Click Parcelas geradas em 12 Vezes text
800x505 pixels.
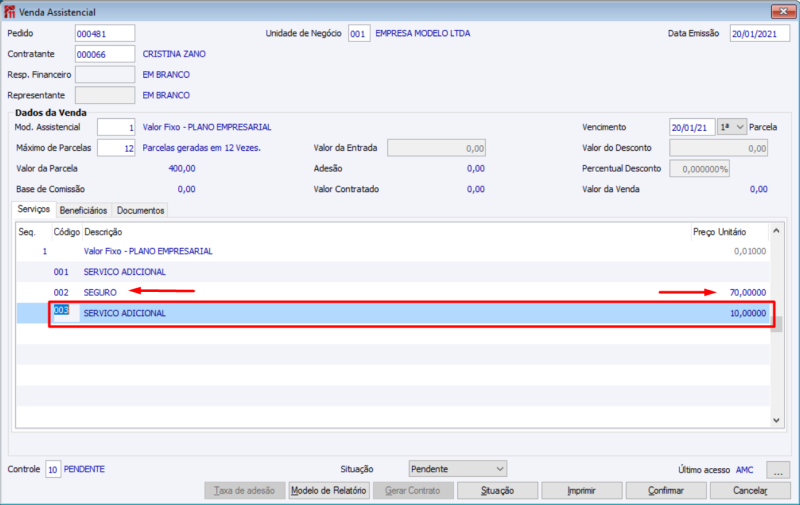point(202,148)
